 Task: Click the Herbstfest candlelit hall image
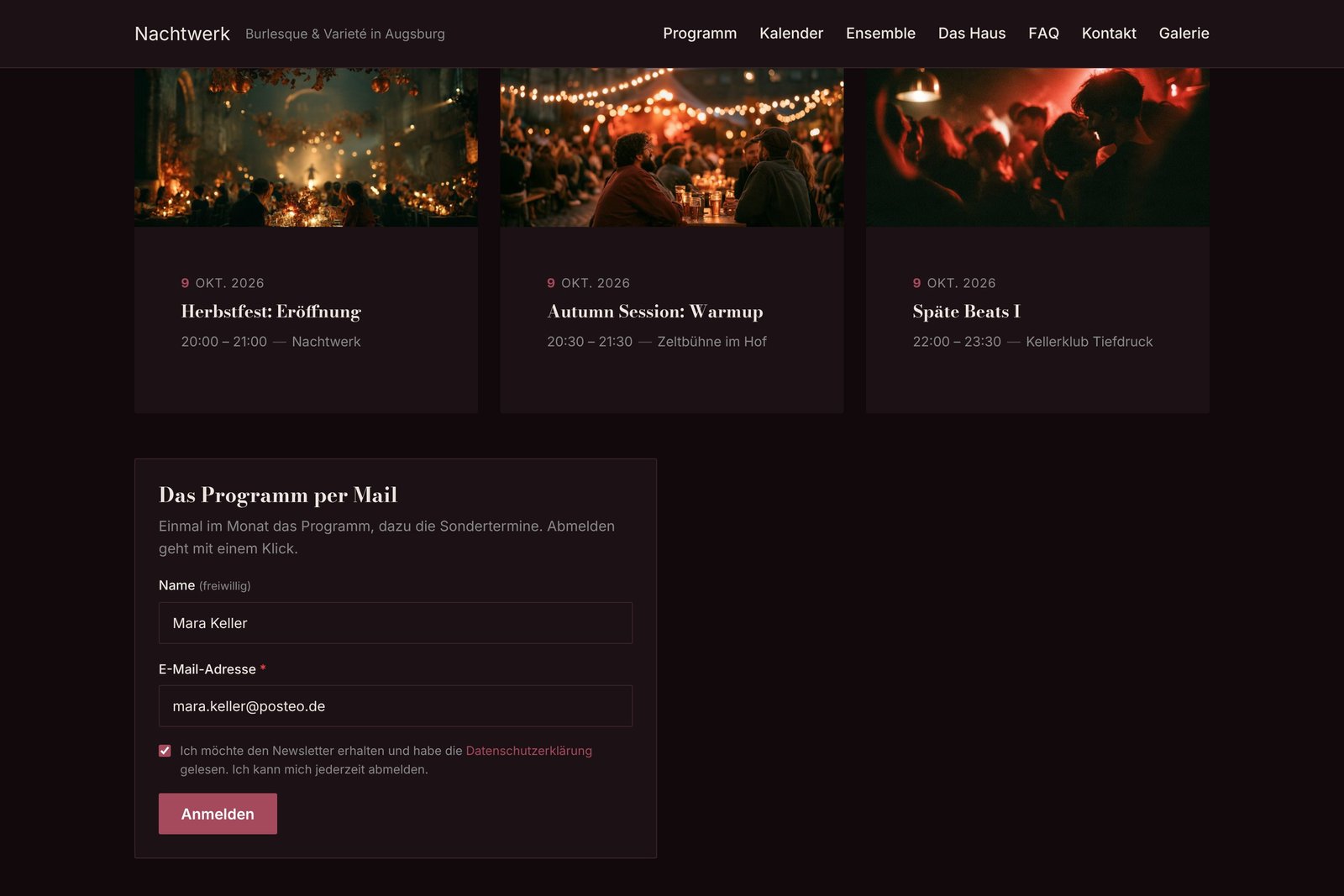pyautogui.click(x=307, y=147)
